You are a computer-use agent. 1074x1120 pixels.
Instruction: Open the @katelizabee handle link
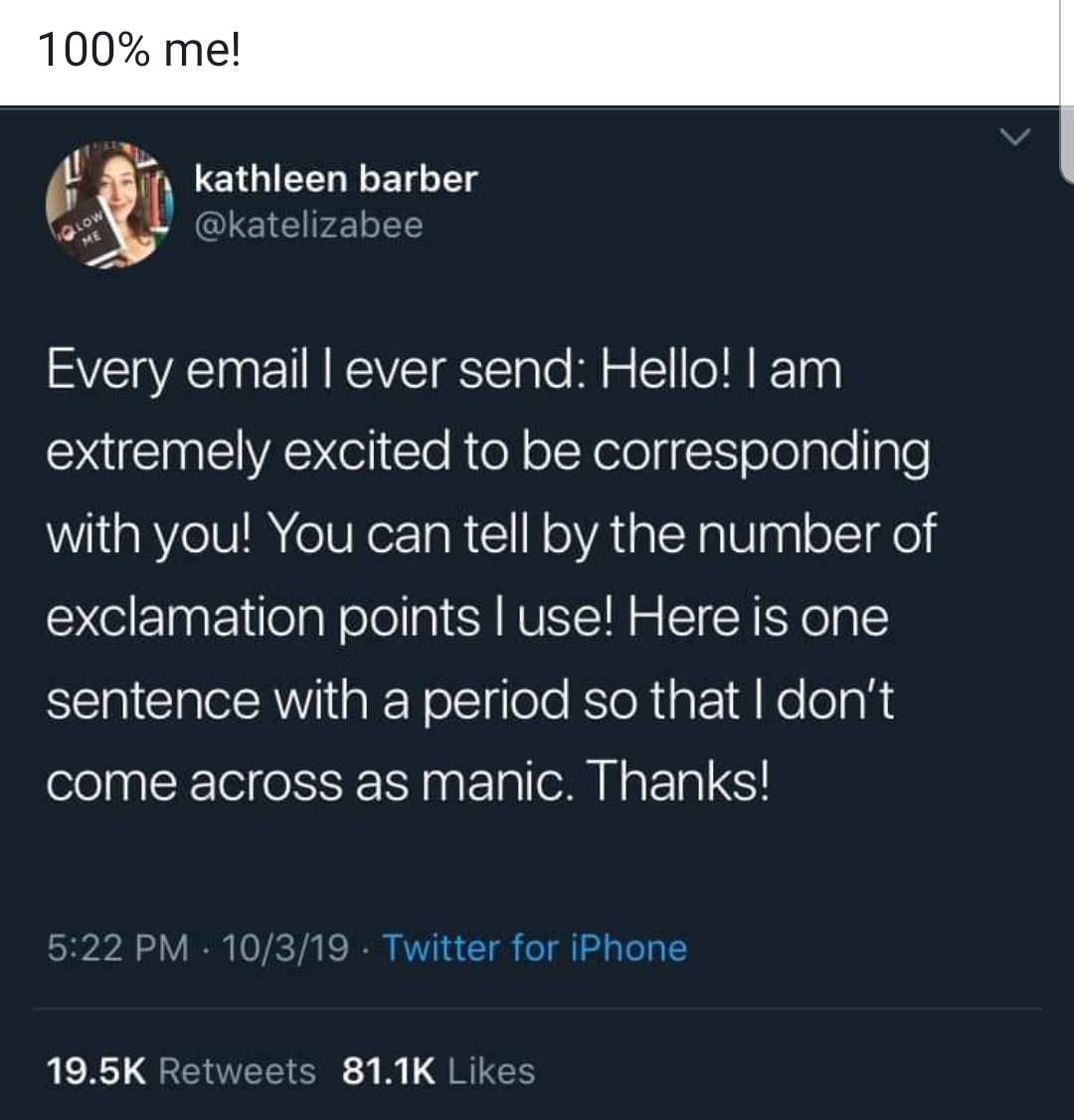[x=308, y=226]
